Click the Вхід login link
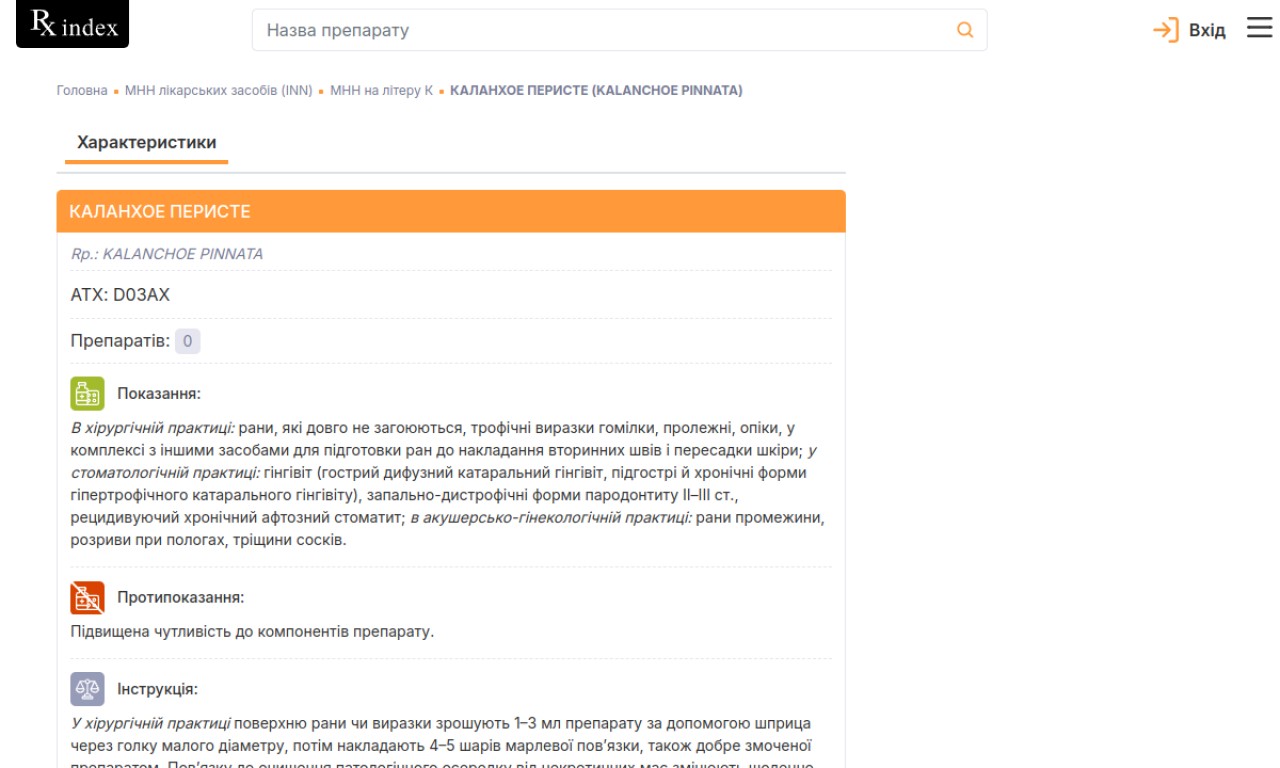 [1207, 30]
